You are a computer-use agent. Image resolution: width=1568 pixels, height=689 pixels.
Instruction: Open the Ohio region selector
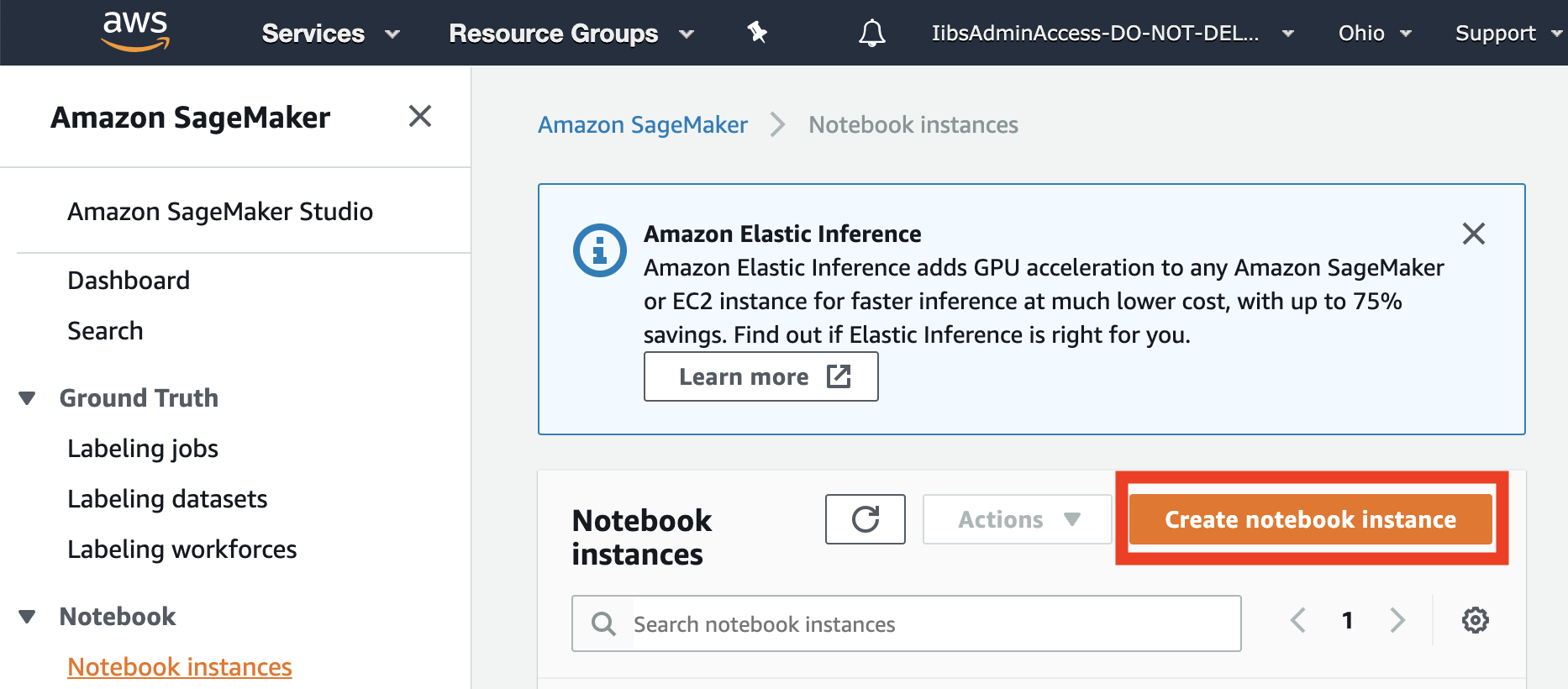click(x=1374, y=34)
